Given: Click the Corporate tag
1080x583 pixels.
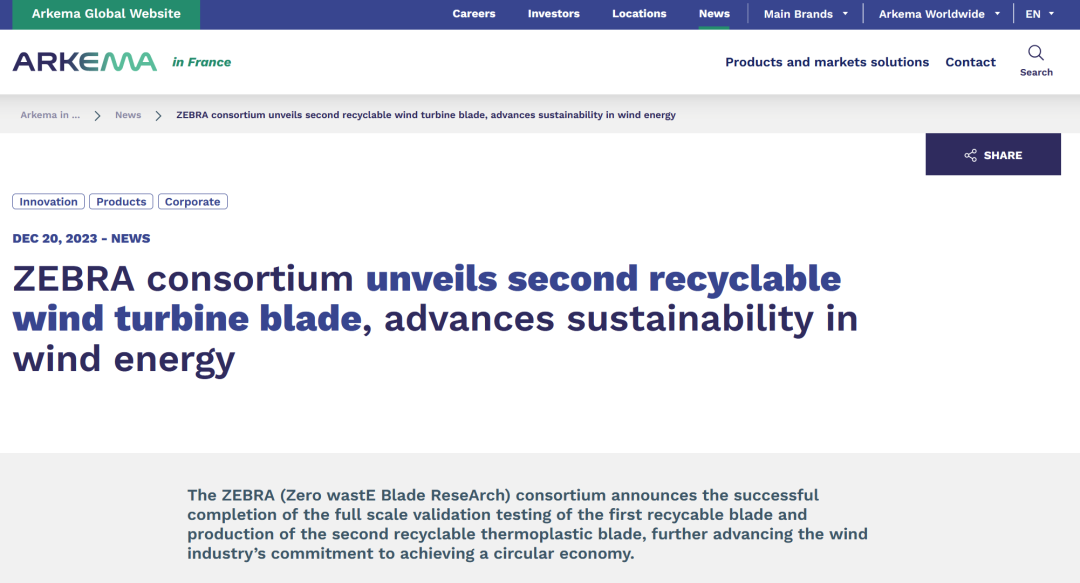Looking at the screenshot, I should [x=192, y=201].
